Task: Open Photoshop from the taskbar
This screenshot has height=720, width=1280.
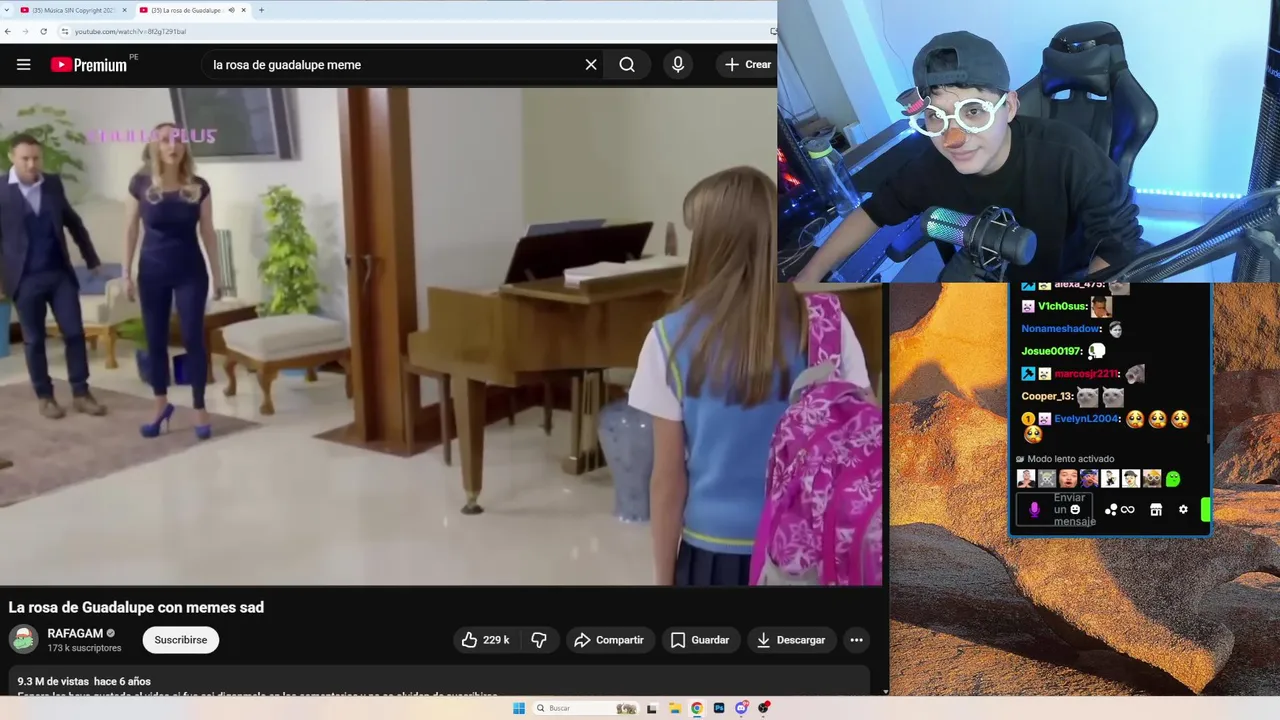Action: [x=719, y=708]
